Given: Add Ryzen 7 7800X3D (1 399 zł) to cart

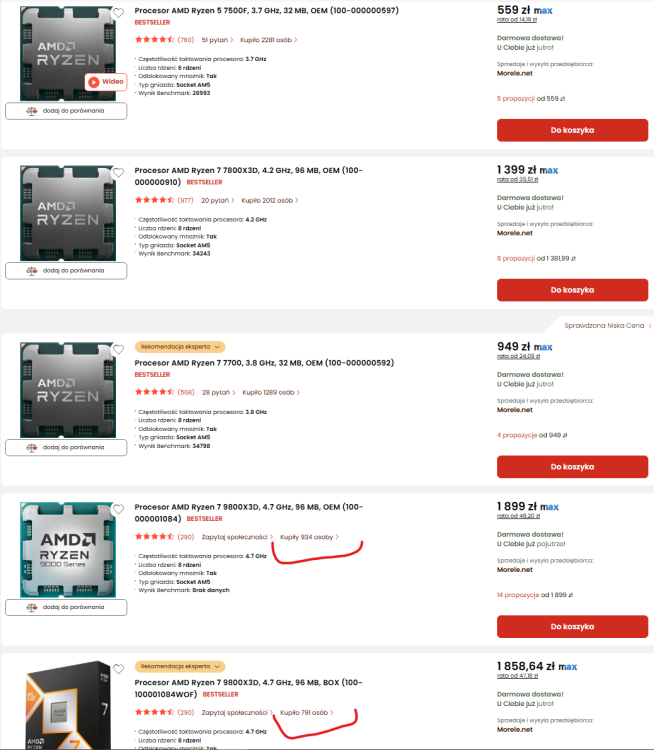Looking at the screenshot, I should pyautogui.click(x=572, y=290).
